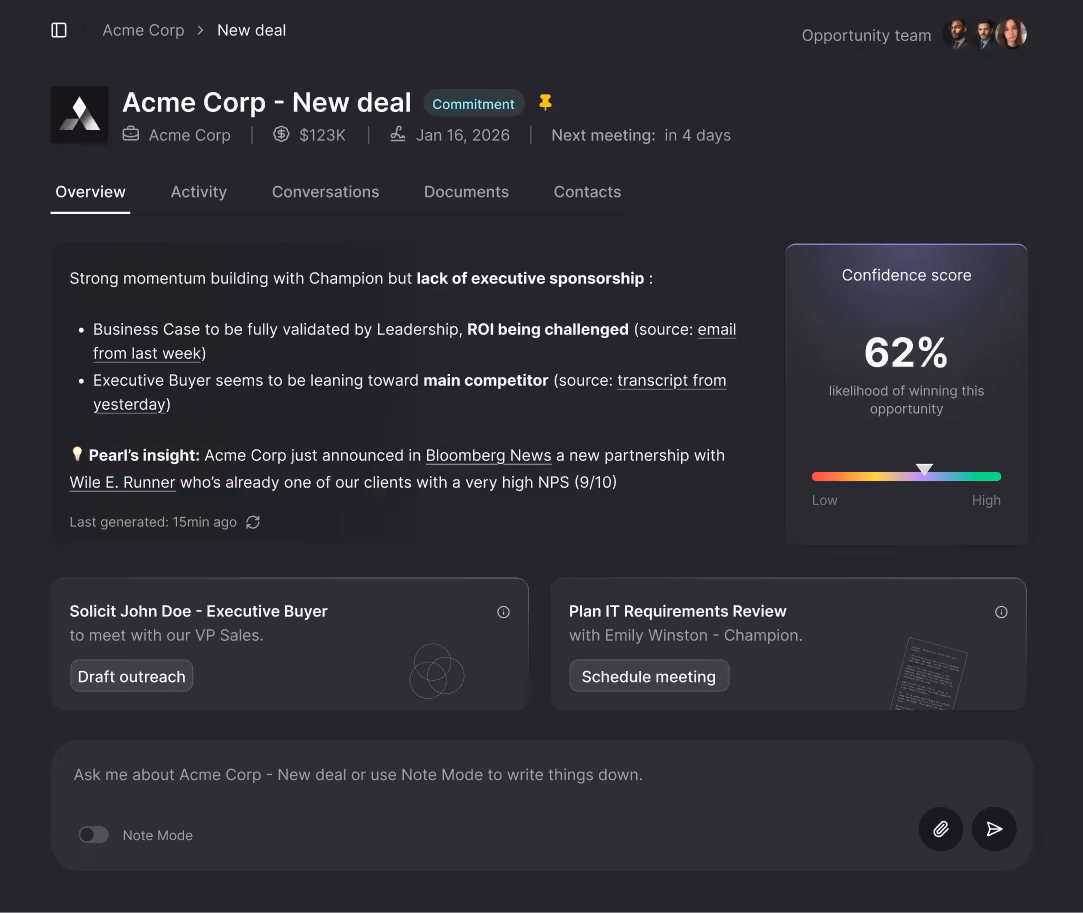Click the first Opportunity team avatar

click(x=957, y=34)
